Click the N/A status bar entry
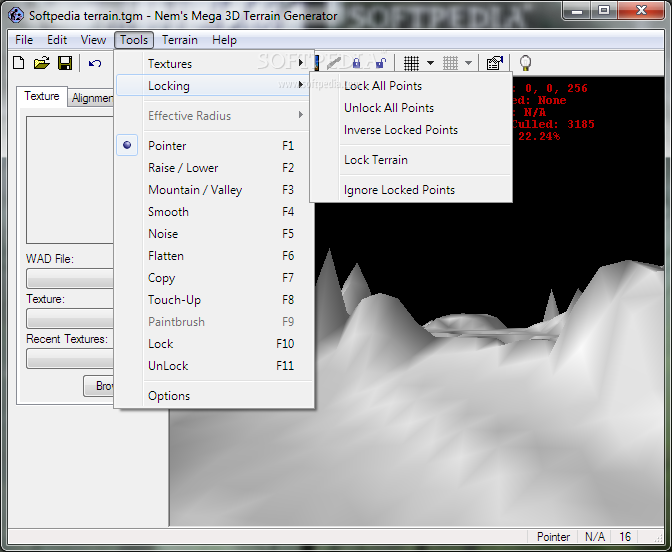Screen dimensions: 672x552 pos(595,537)
